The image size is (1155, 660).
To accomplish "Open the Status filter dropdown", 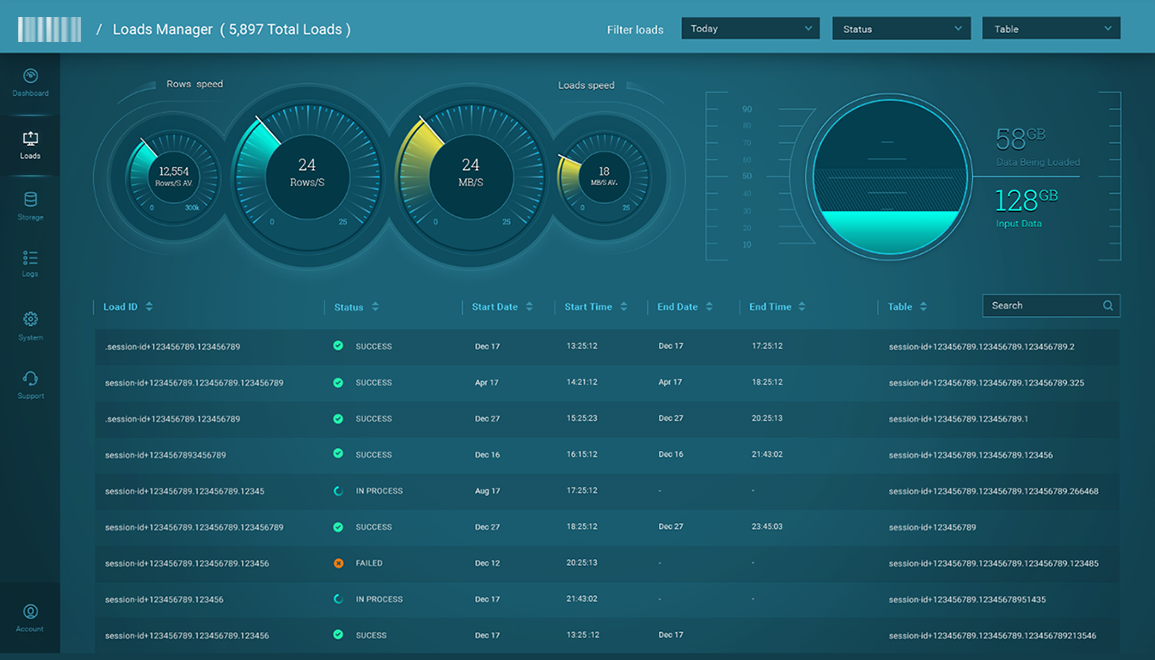I will click(x=900, y=29).
